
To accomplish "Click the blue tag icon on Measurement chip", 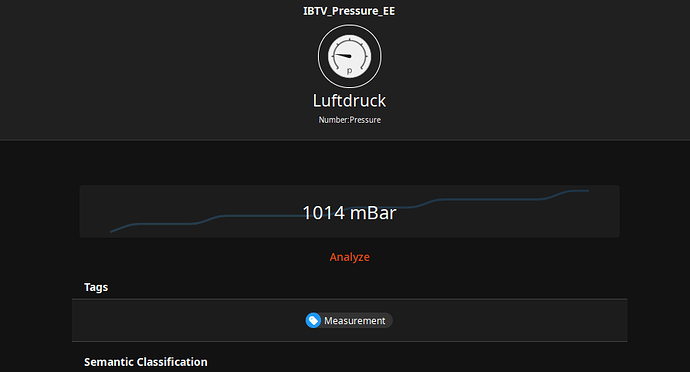I will click(313, 320).
